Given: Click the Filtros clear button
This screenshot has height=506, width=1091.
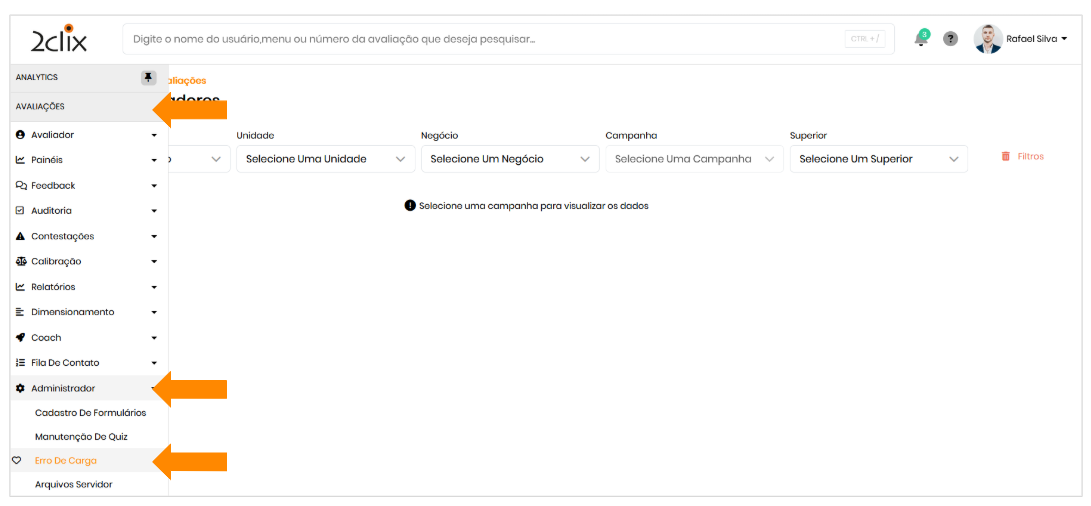Looking at the screenshot, I should [x=1022, y=157].
